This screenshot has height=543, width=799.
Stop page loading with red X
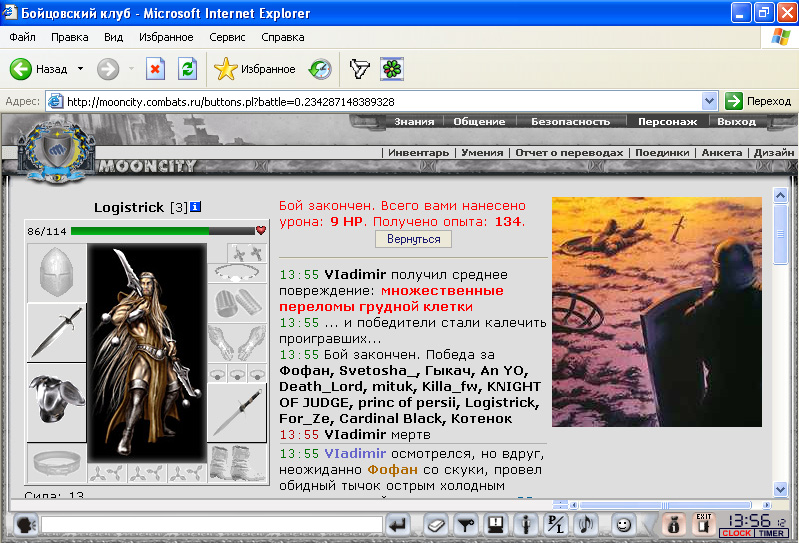point(155,69)
